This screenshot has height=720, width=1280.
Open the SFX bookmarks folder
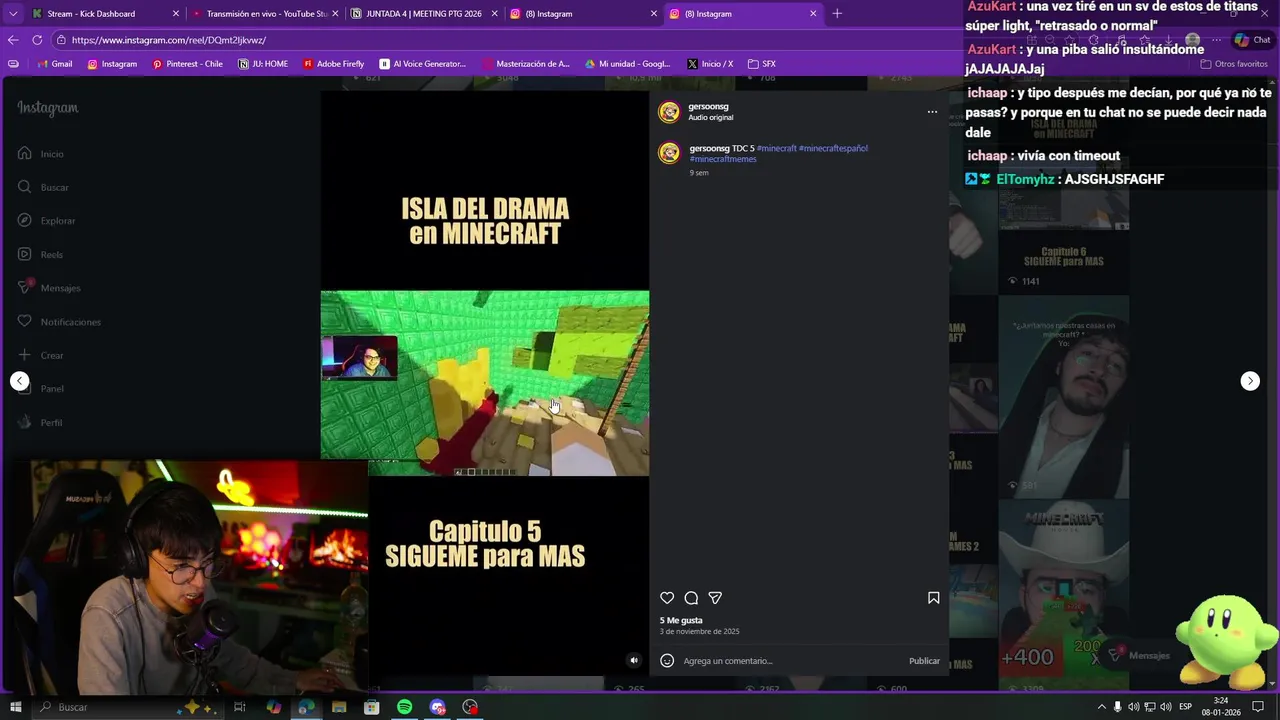[761, 64]
